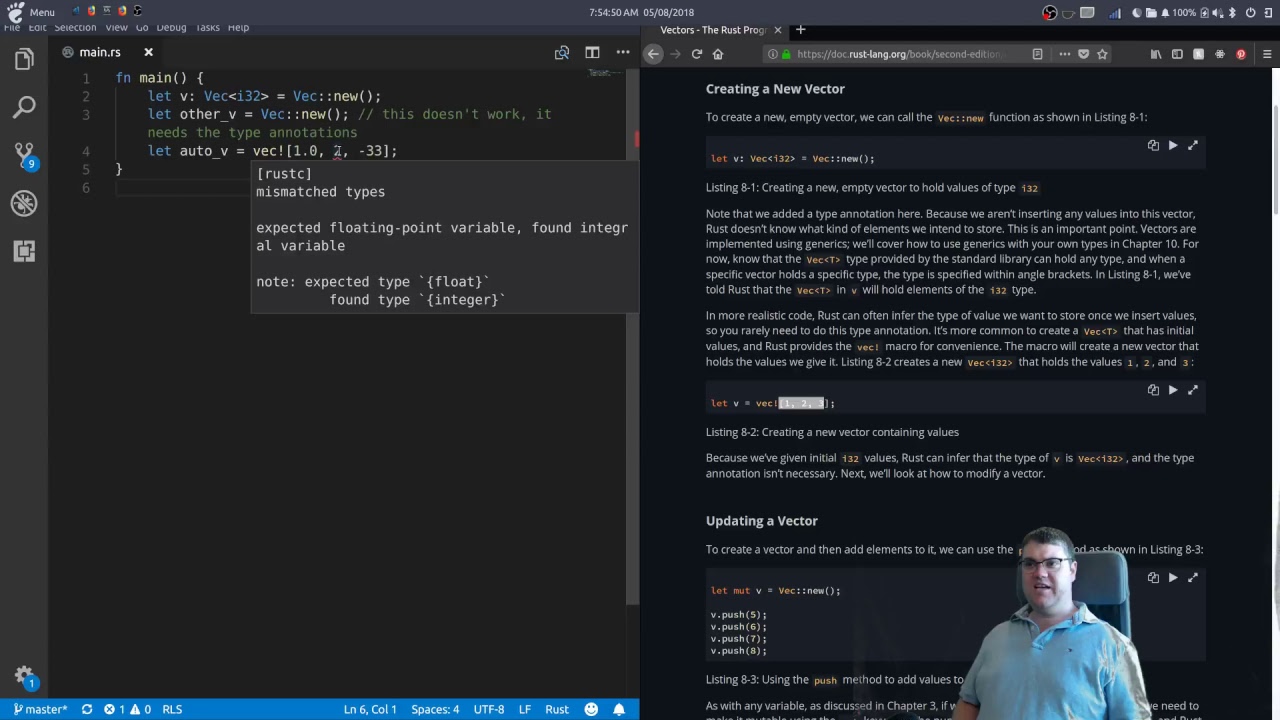Open Firefox hamburger menu
This screenshot has height=720, width=1280.
point(1267,54)
